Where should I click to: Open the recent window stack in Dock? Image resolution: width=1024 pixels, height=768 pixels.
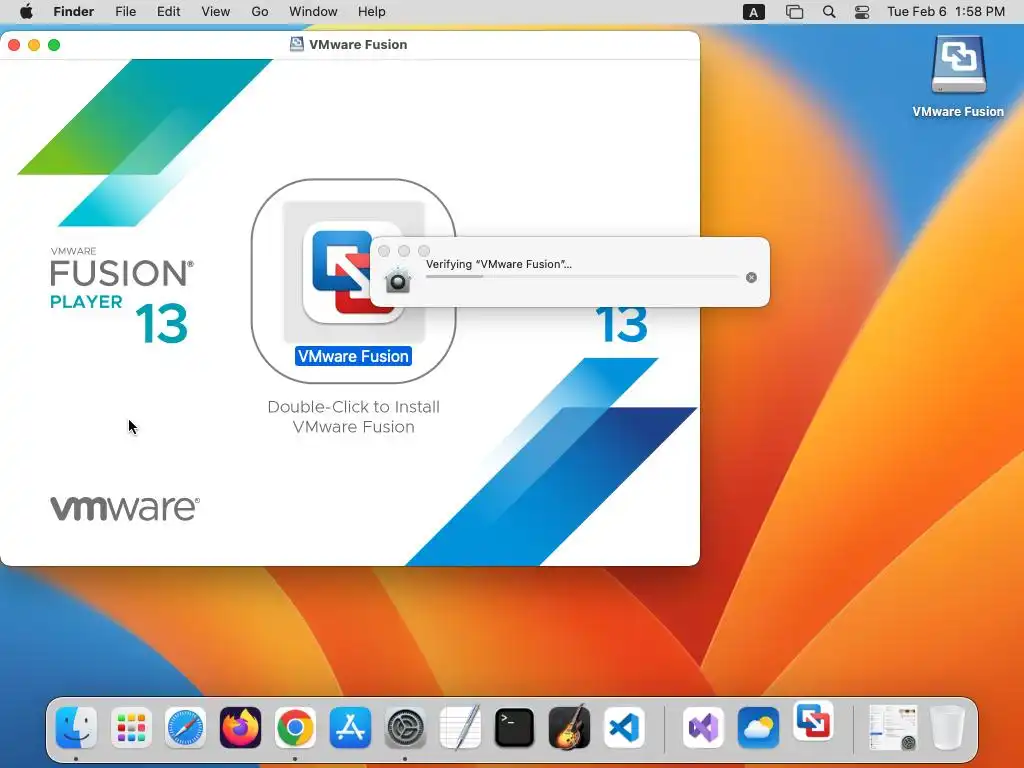pos(892,728)
